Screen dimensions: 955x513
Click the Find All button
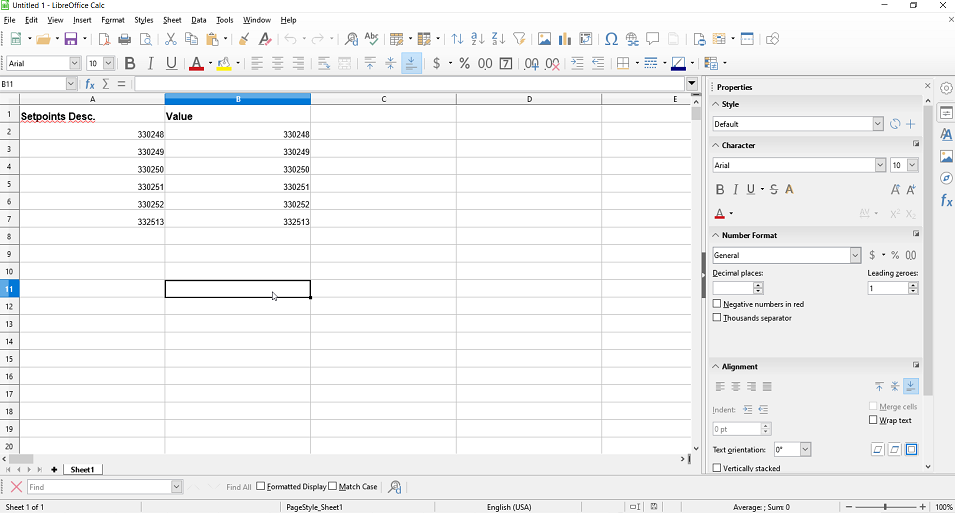[238, 487]
